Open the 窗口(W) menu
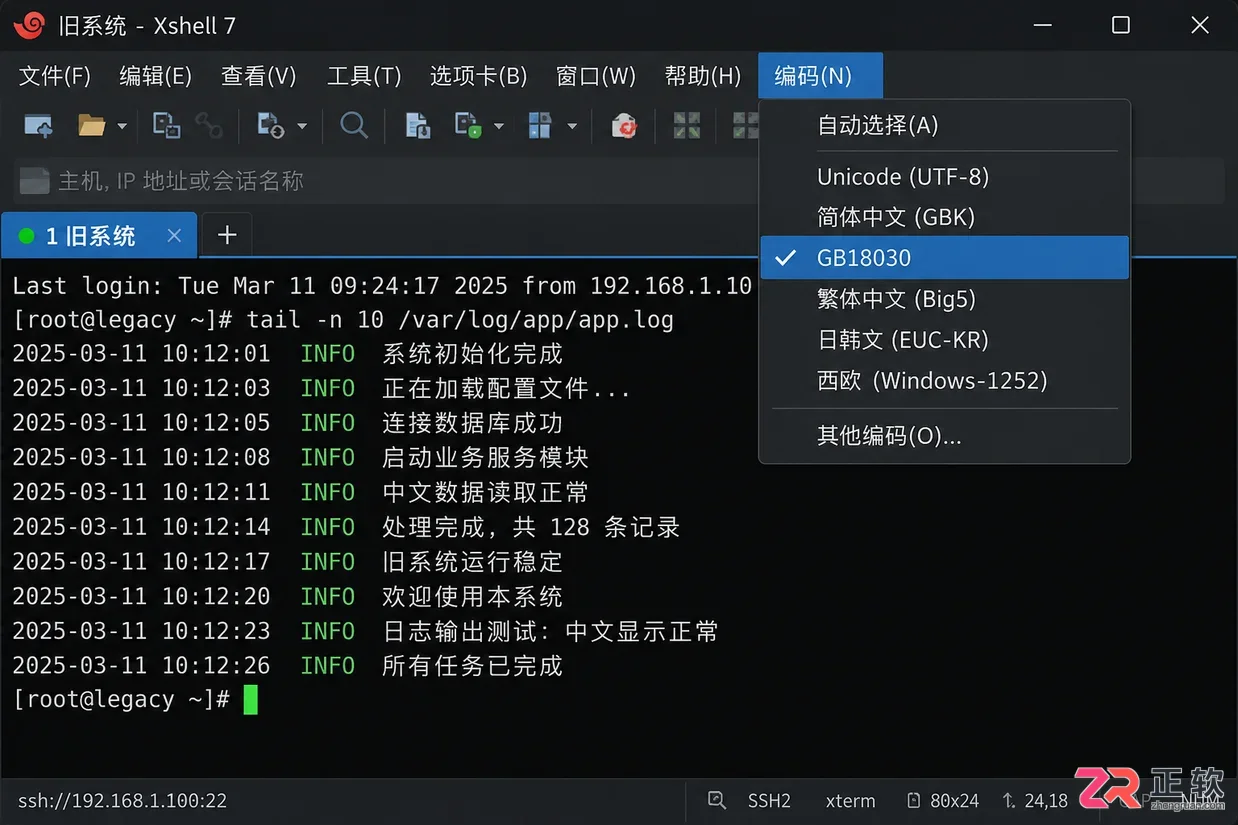Screen dimensions: 1238x825 [x=596, y=76]
